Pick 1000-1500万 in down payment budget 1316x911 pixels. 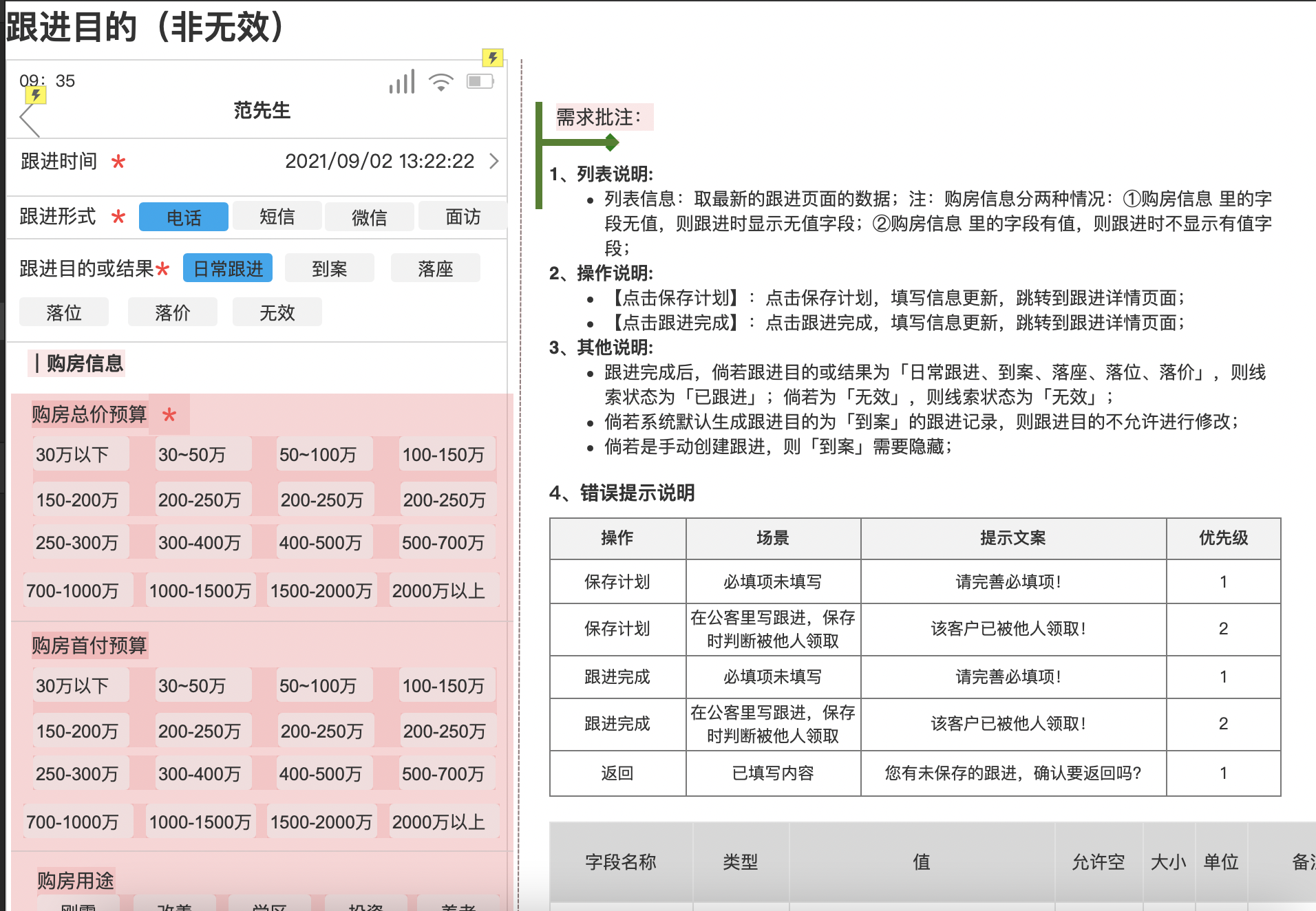pyautogui.click(x=200, y=822)
